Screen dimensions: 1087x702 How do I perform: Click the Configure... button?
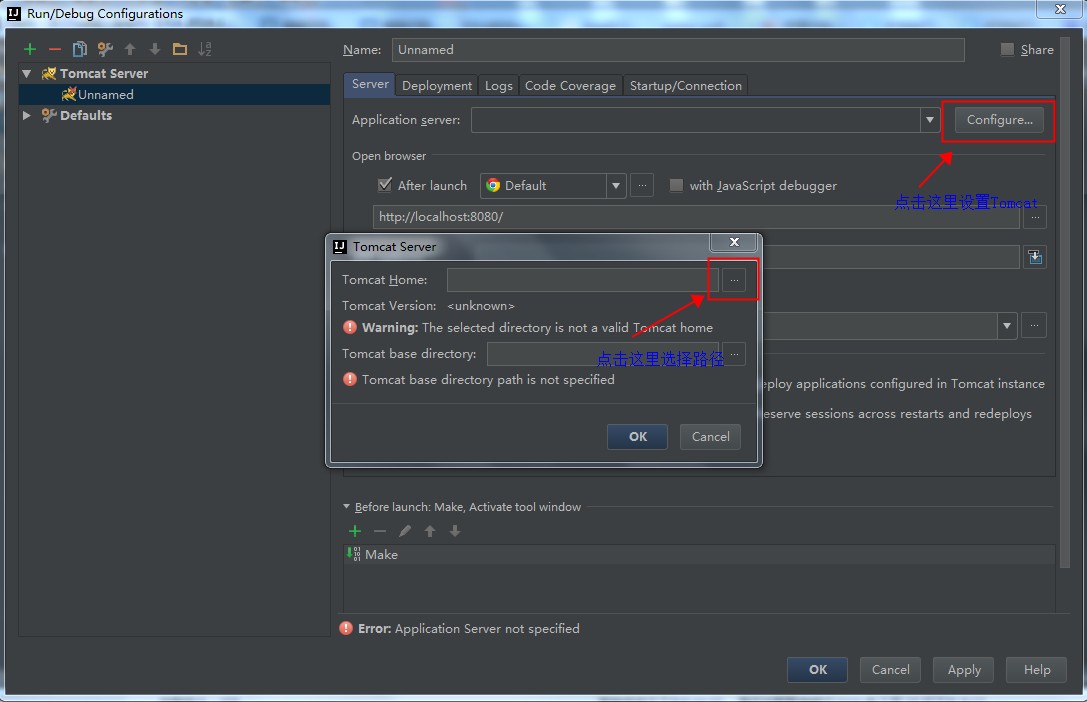coord(1000,120)
